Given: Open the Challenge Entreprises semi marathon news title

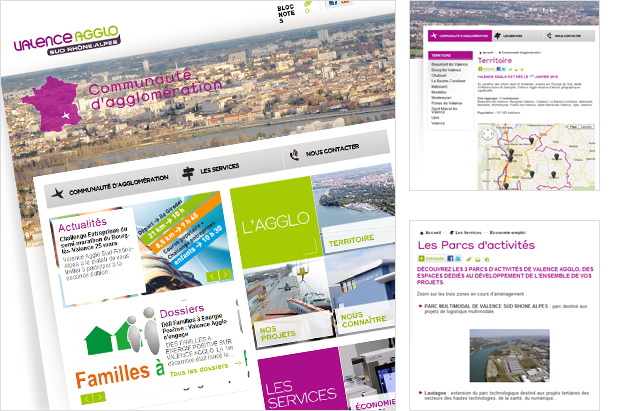Looking at the screenshot, I should point(94,240).
